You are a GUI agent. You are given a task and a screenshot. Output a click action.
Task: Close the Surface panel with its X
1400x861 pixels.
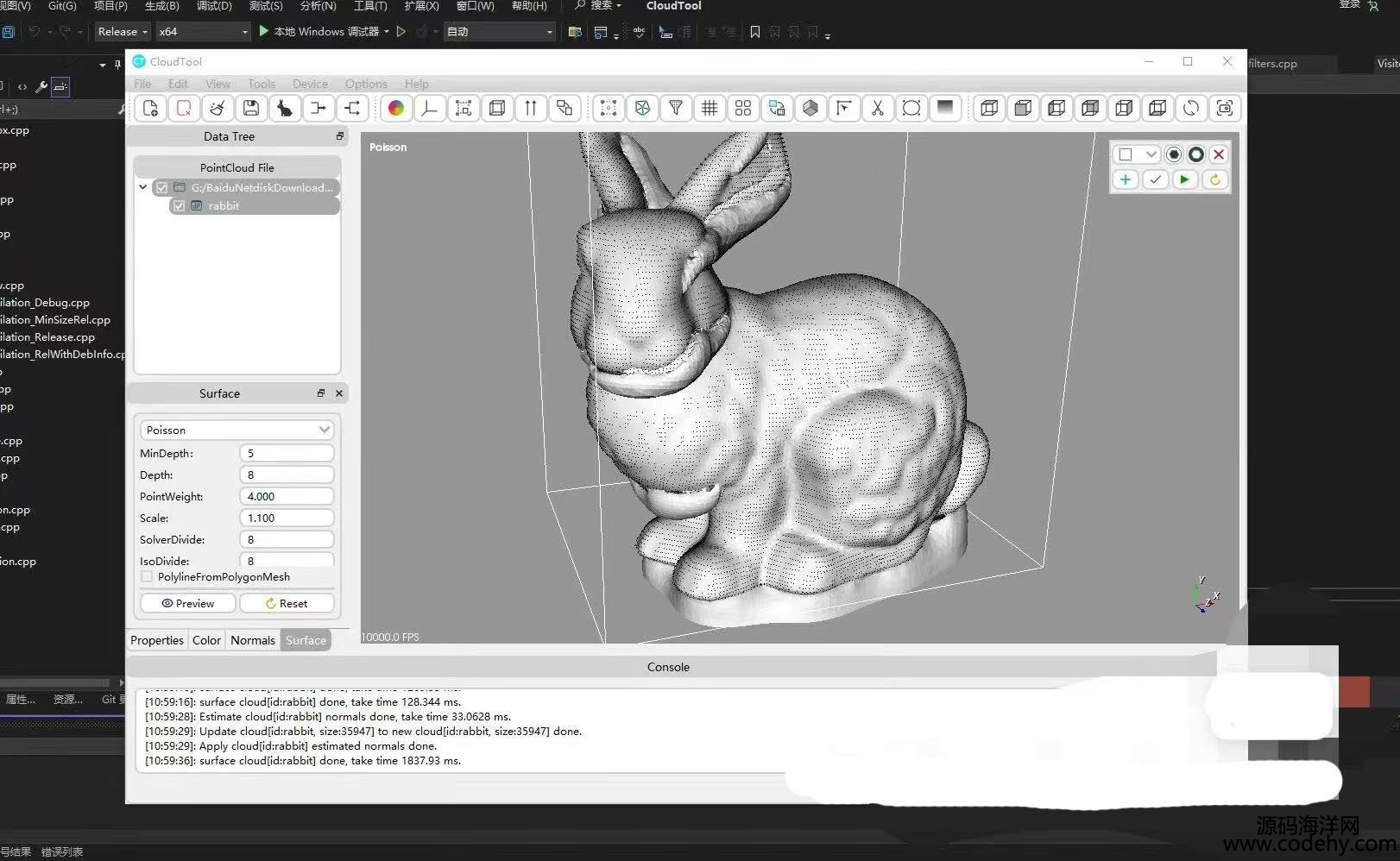339,393
